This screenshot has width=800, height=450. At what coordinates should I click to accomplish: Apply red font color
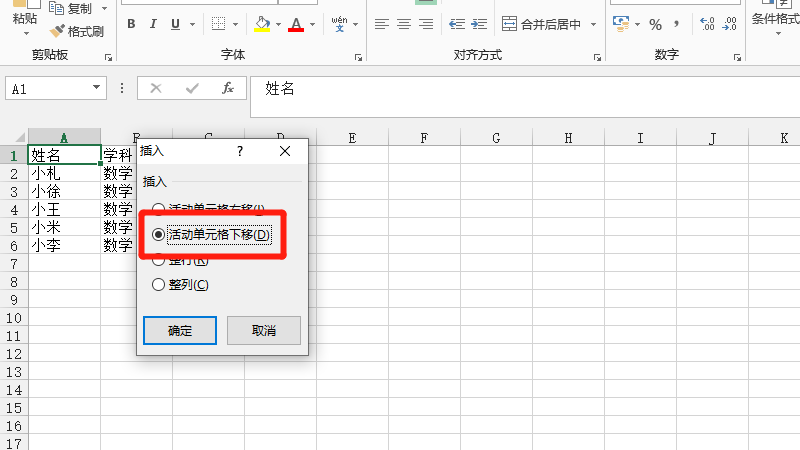[296, 24]
